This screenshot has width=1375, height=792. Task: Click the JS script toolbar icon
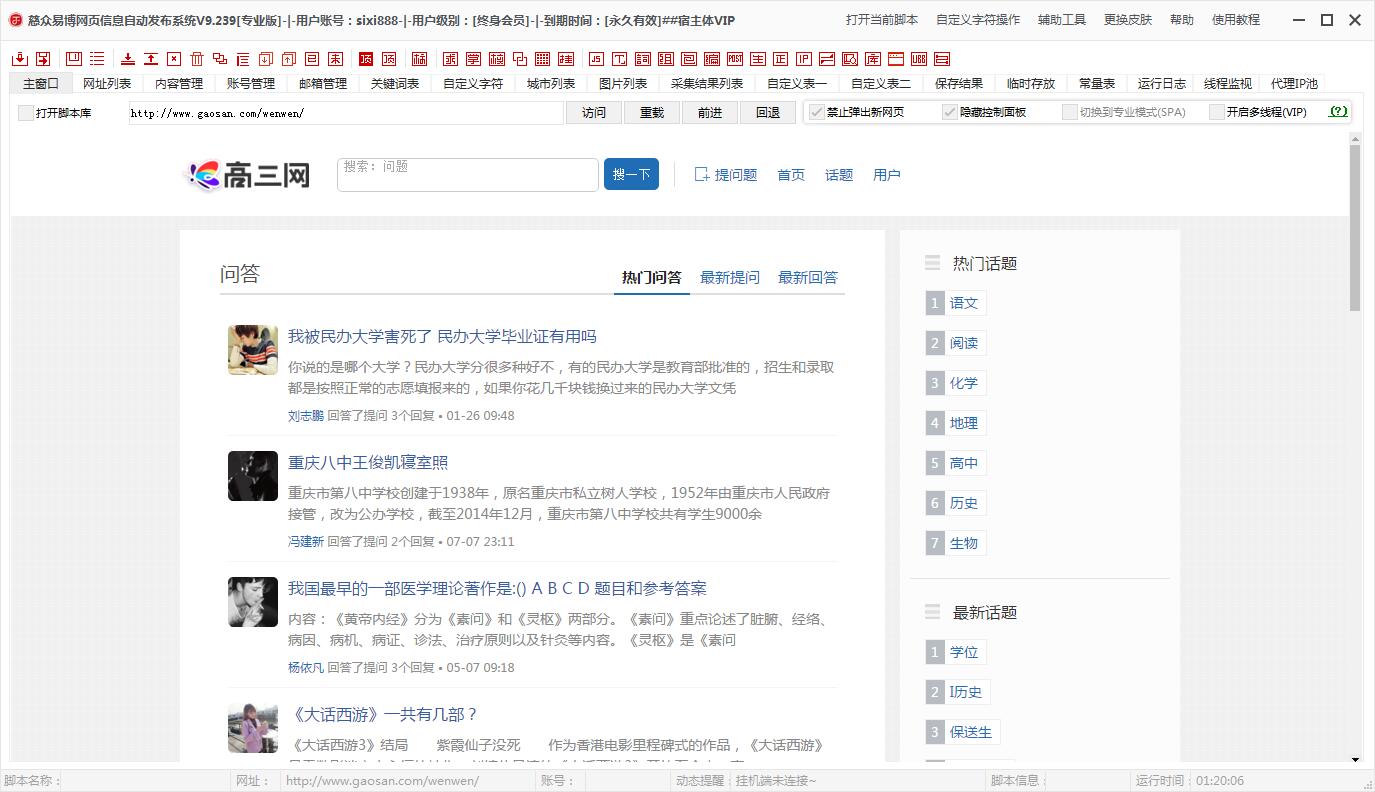coord(596,59)
